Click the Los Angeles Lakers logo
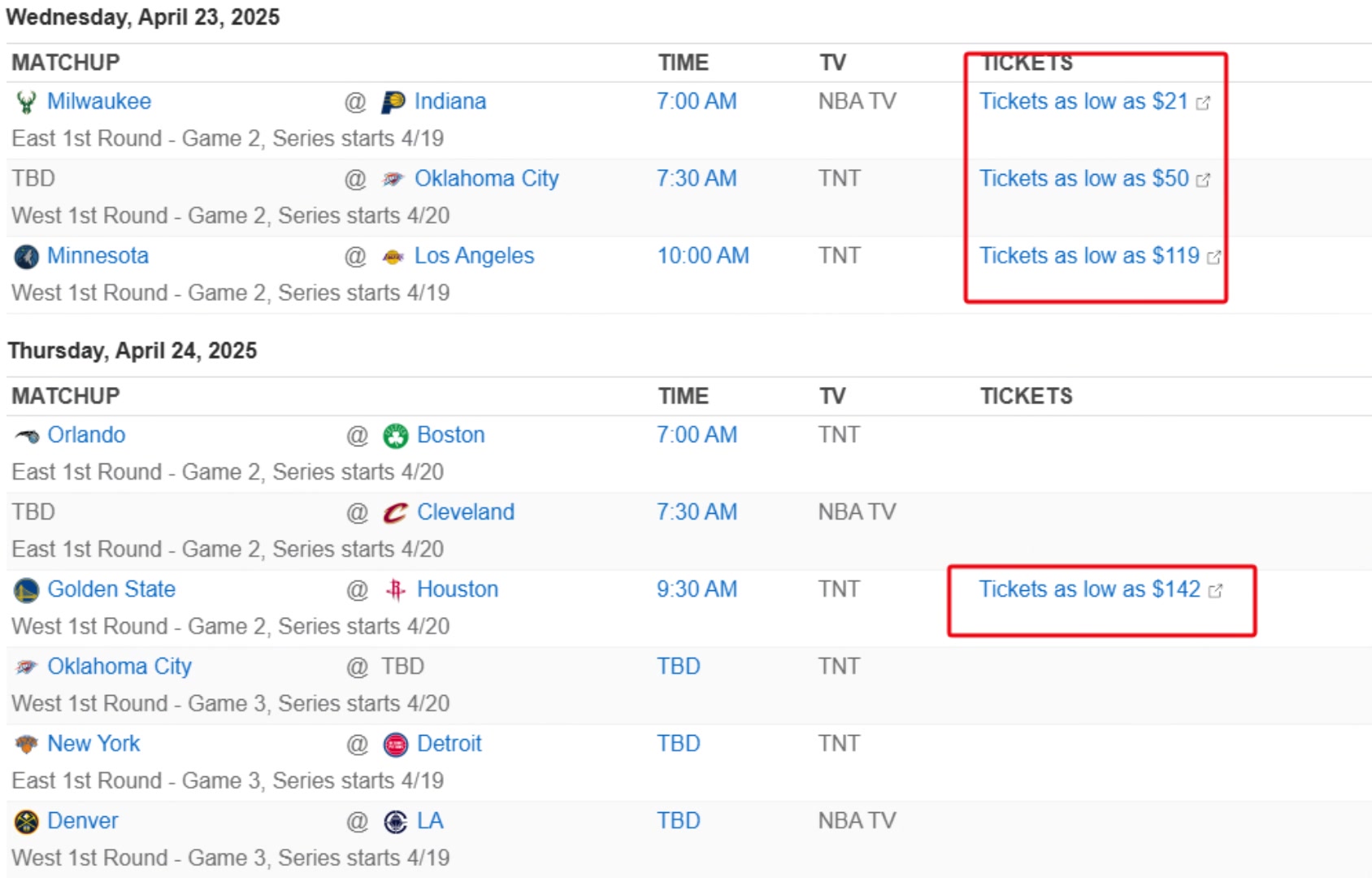The width and height of the screenshot is (1372, 878). coord(393,257)
